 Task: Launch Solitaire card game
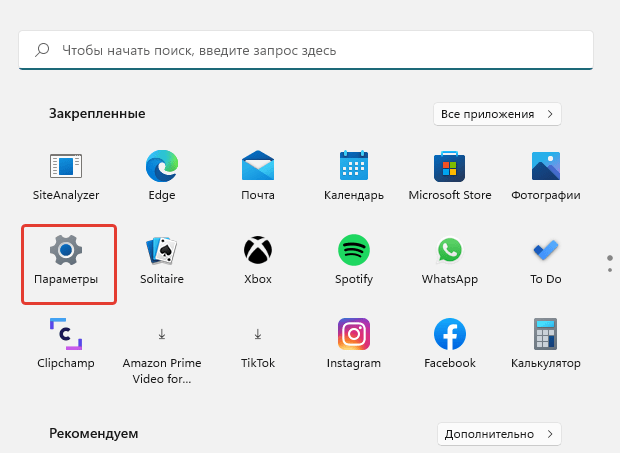tap(162, 260)
